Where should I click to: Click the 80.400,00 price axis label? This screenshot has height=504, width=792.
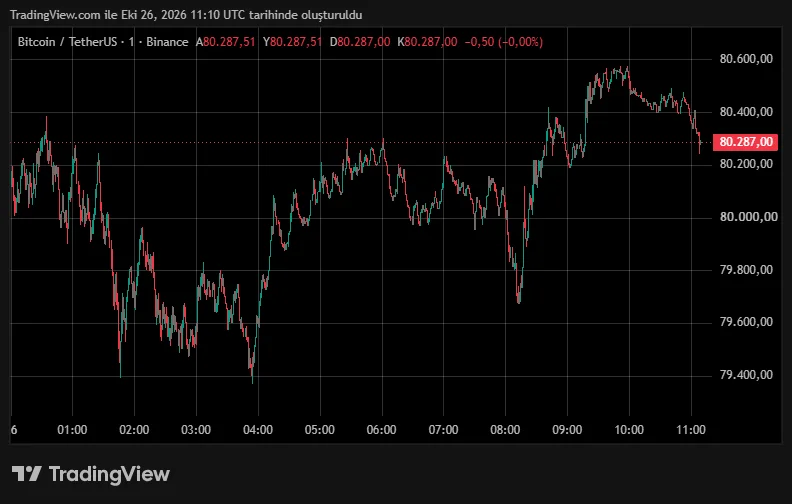tap(746, 112)
